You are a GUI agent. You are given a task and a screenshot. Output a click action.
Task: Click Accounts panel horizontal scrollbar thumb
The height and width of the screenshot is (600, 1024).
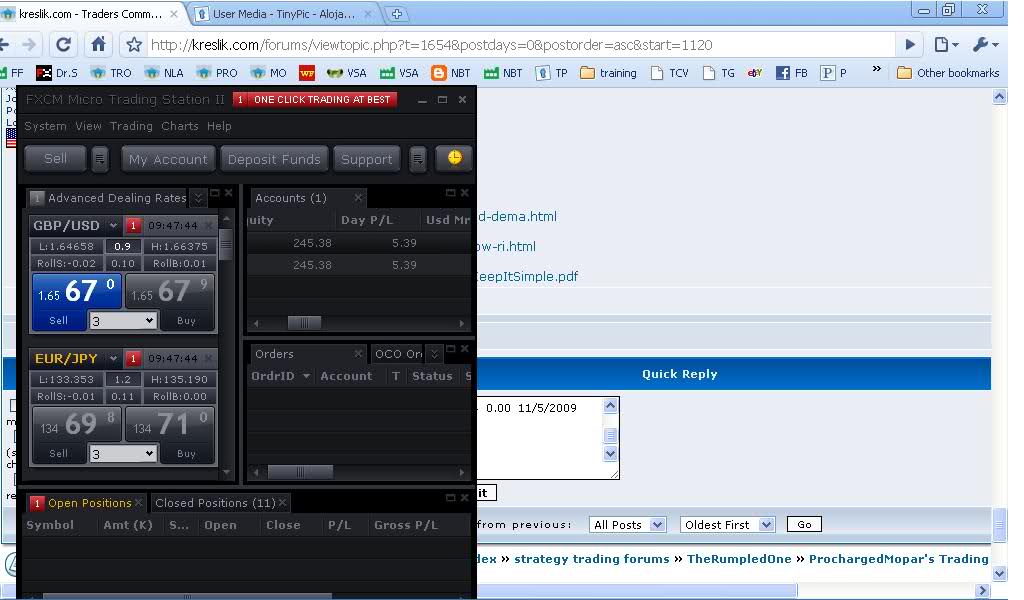[304, 323]
